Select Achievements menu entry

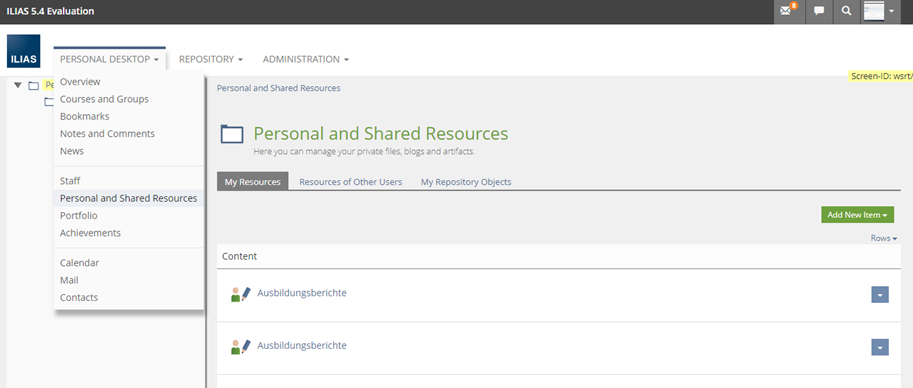(x=90, y=232)
